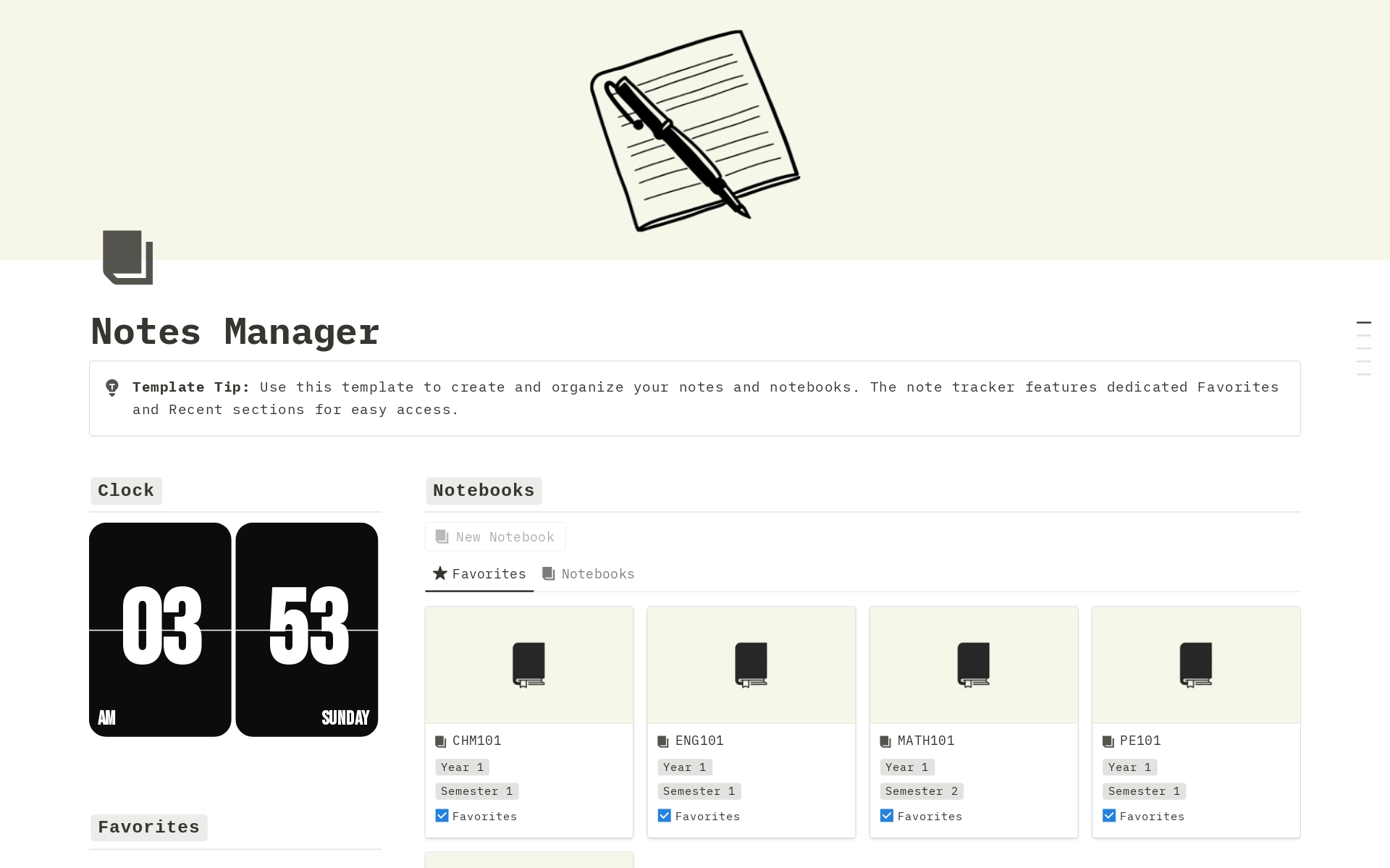Click the top table-of-contents outline marker
This screenshot has width=1390, height=868.
(1363, 323)
